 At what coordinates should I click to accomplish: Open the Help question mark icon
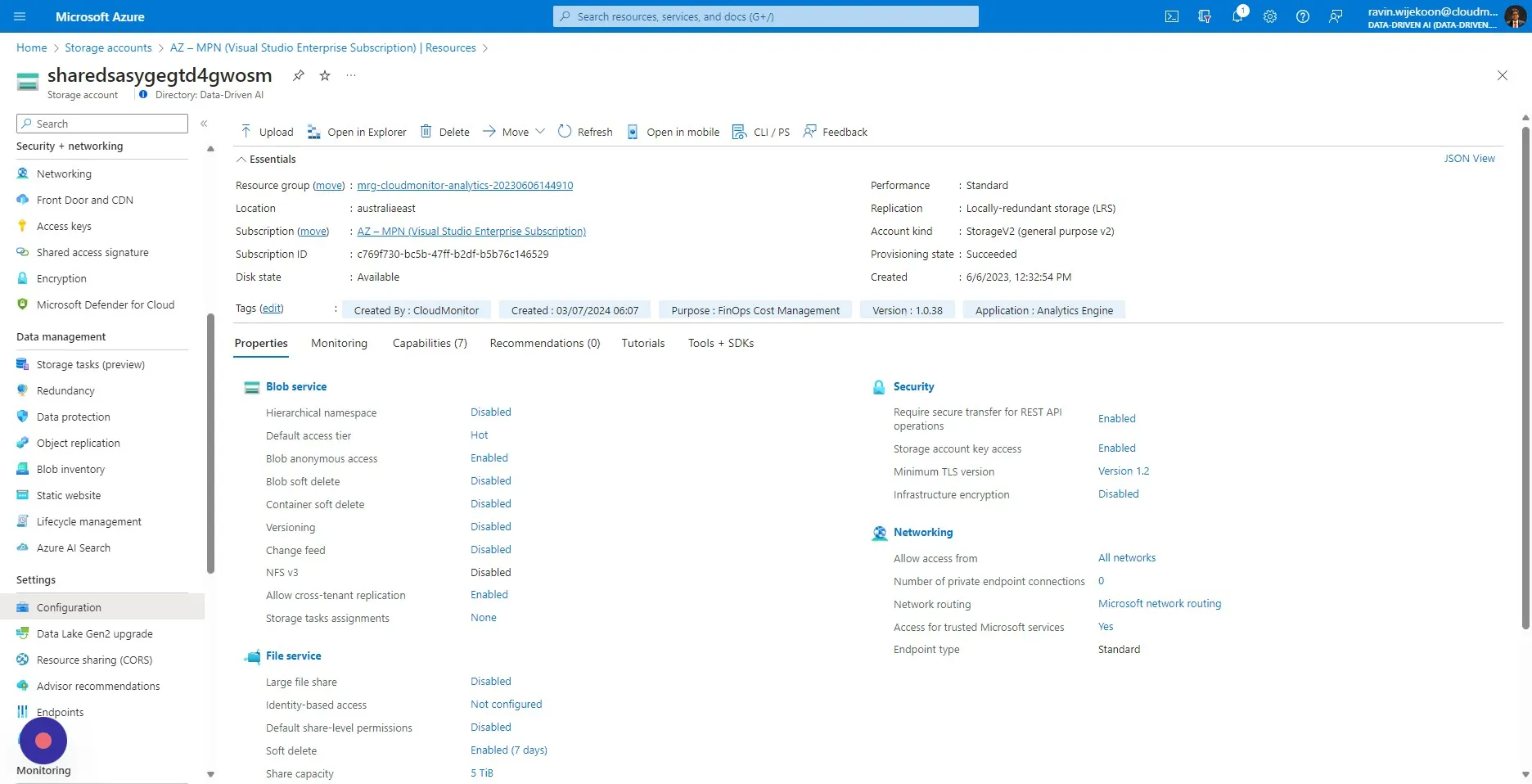point(1303,16)
